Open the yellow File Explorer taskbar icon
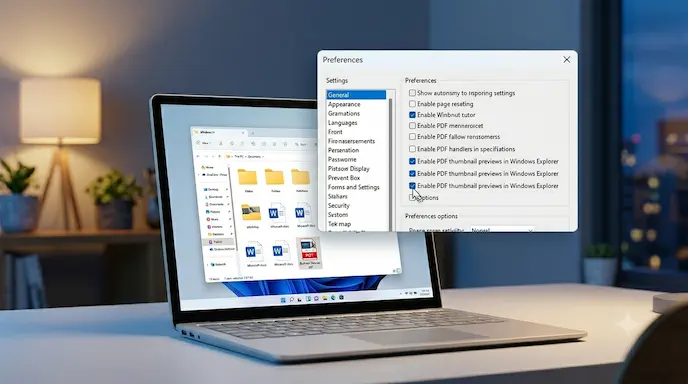The image size is (688, 384). pos(325,298)
